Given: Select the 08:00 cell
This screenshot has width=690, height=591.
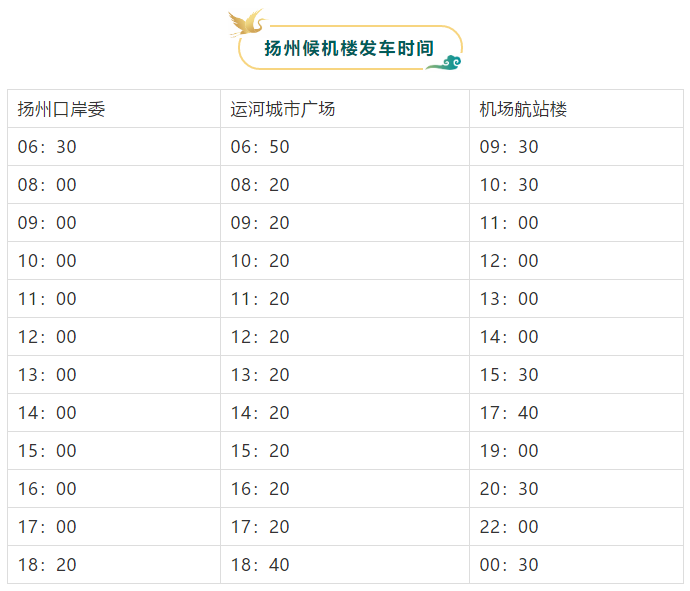Looking at the screenshot, I should pos(114,185).
